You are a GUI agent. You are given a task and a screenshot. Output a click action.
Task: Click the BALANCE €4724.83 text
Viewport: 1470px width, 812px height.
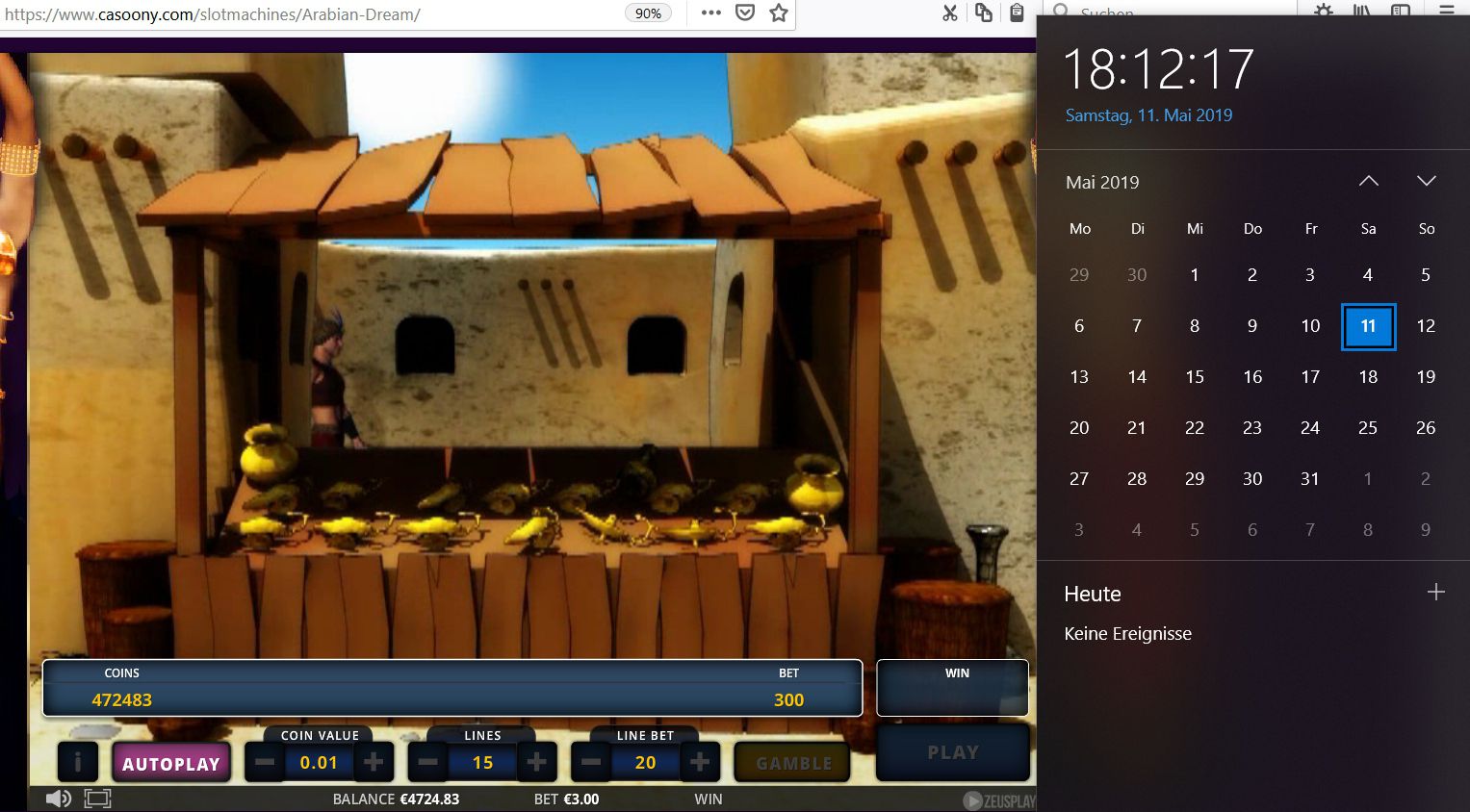point(396,799)
